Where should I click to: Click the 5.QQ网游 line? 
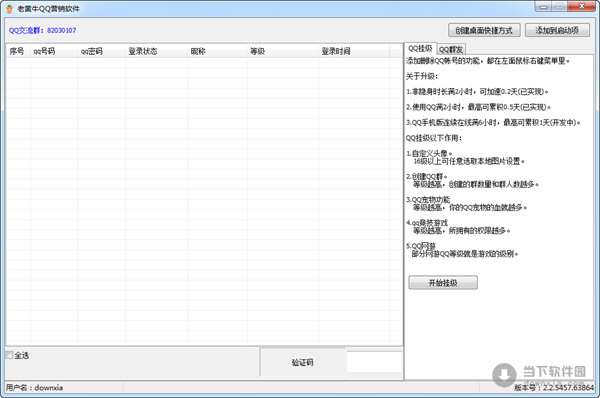(421, 246)
